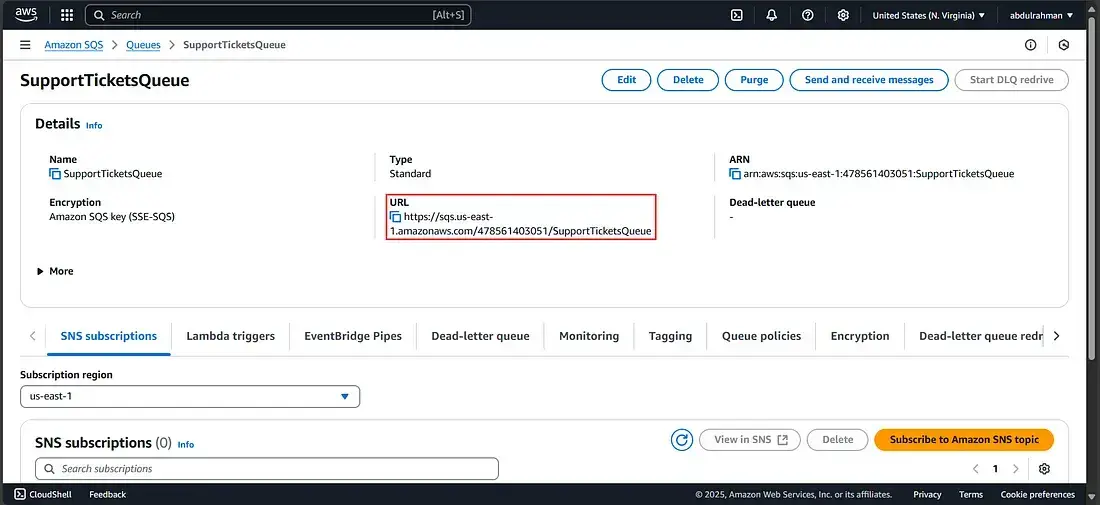Click Delete button in SNS subscriptions
The image size is (1100, 505).
coord(838,440)
